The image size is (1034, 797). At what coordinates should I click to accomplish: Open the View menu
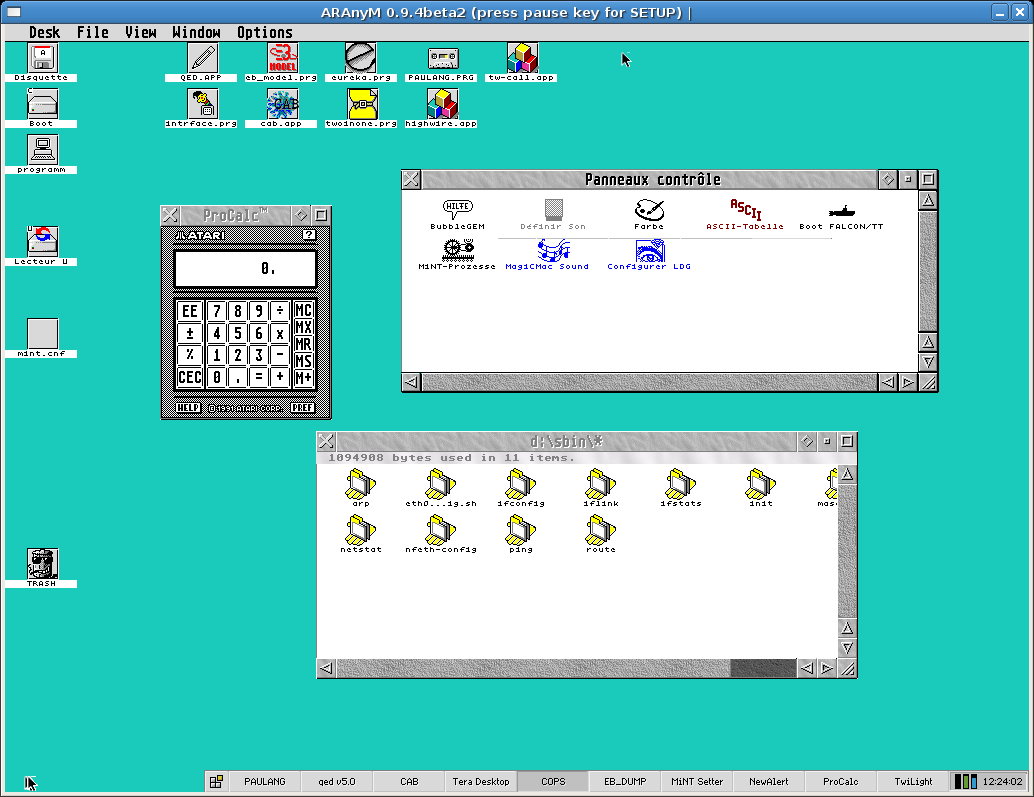pos(140,32)
